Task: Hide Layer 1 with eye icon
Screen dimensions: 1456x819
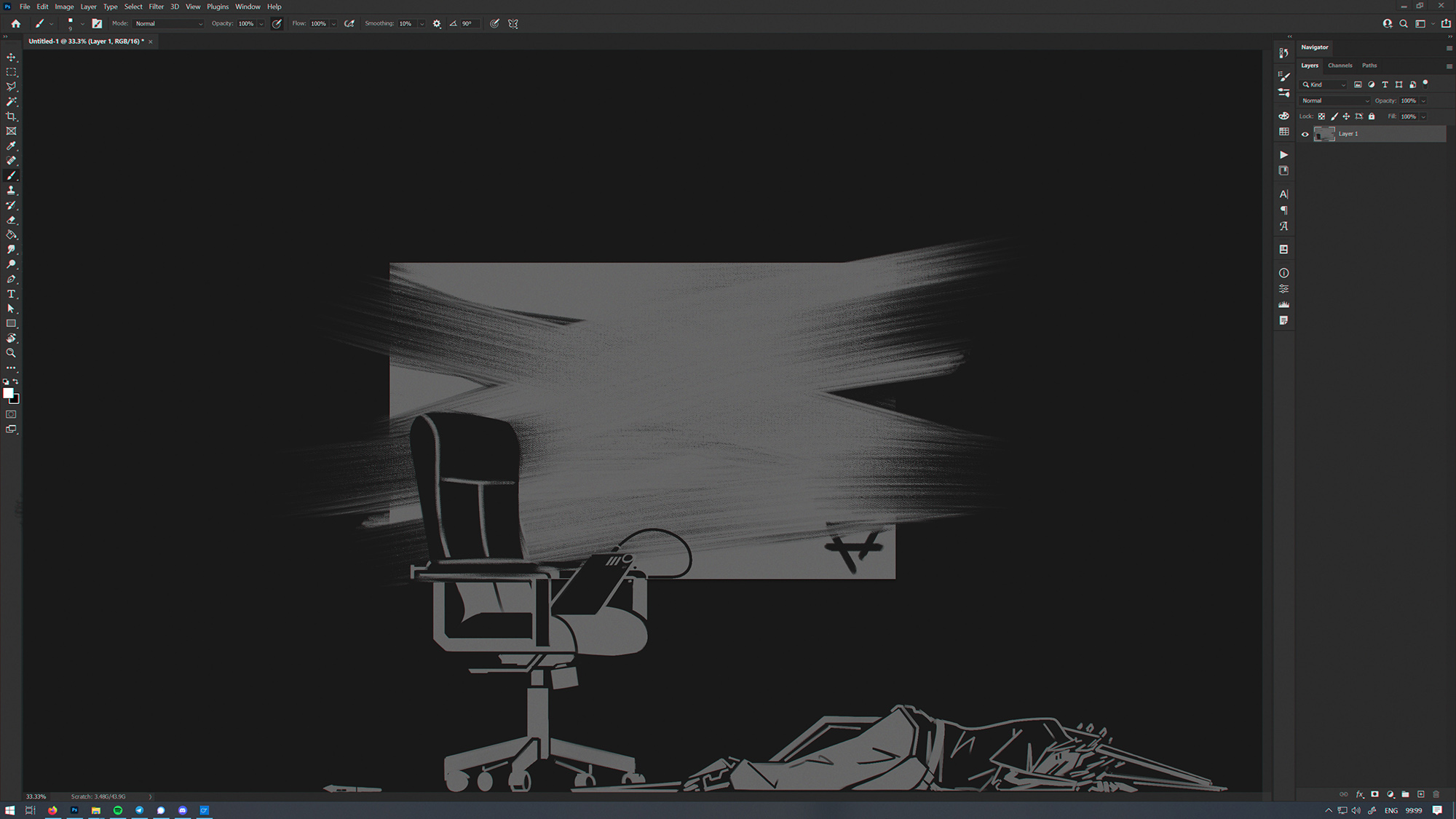Action: coord(1305,134)
